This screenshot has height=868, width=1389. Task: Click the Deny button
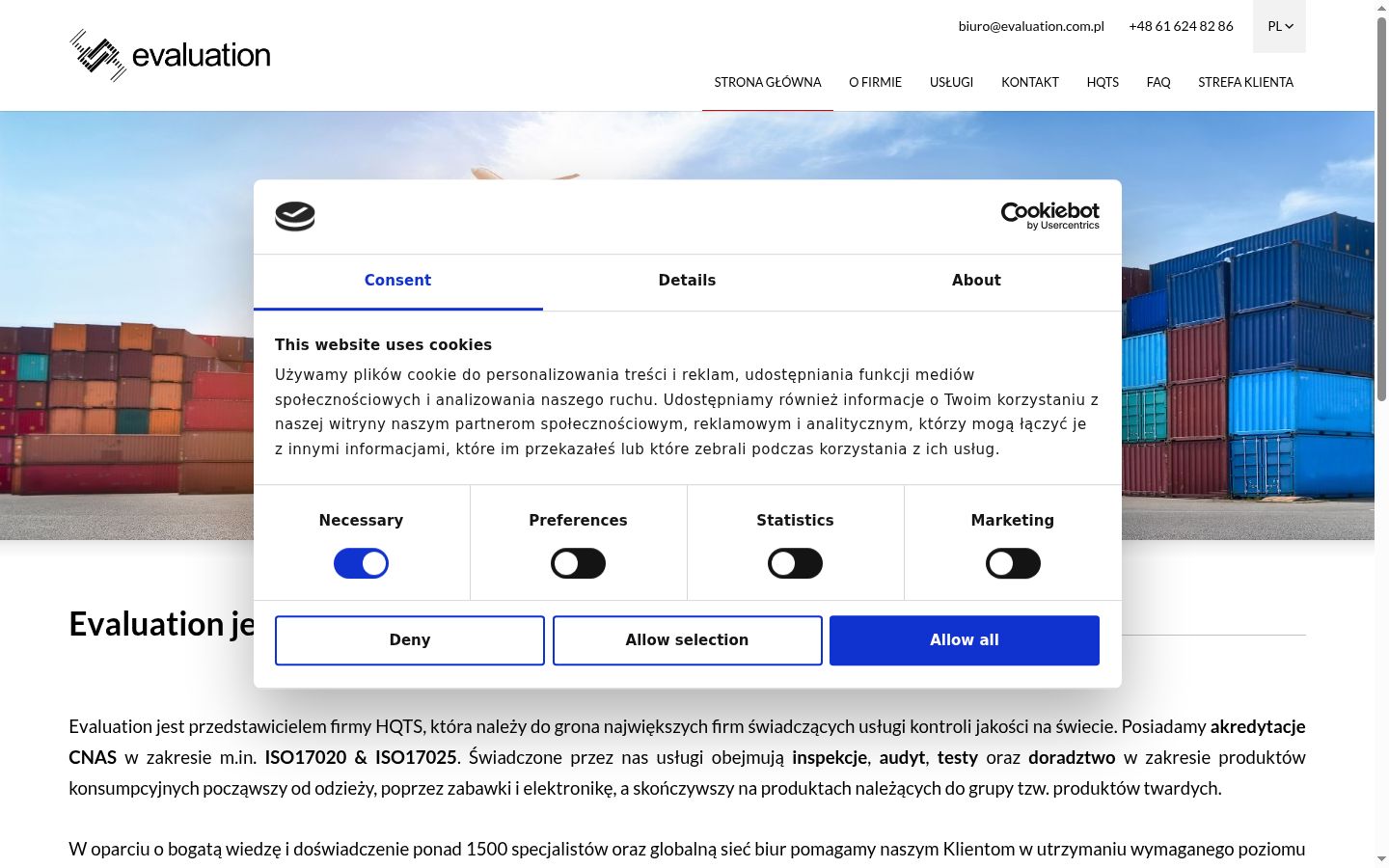click(410, 640)
